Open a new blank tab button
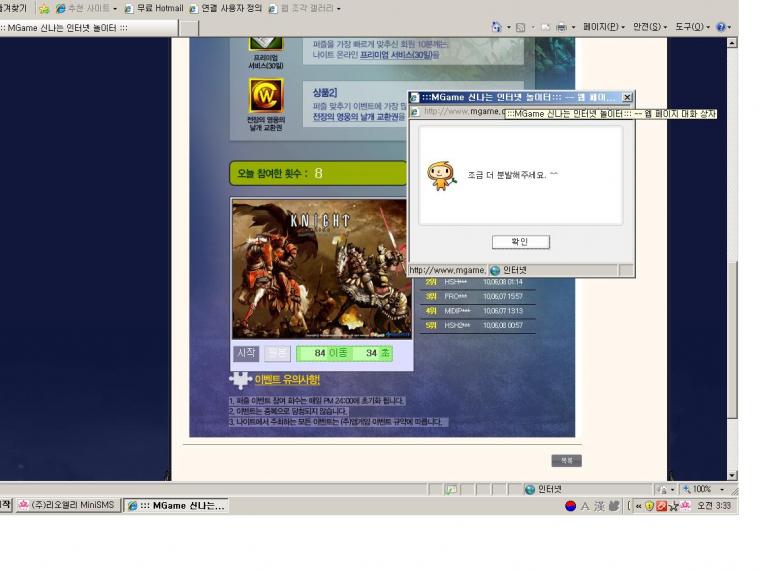760x570 pixels. (x=189, y=29)
